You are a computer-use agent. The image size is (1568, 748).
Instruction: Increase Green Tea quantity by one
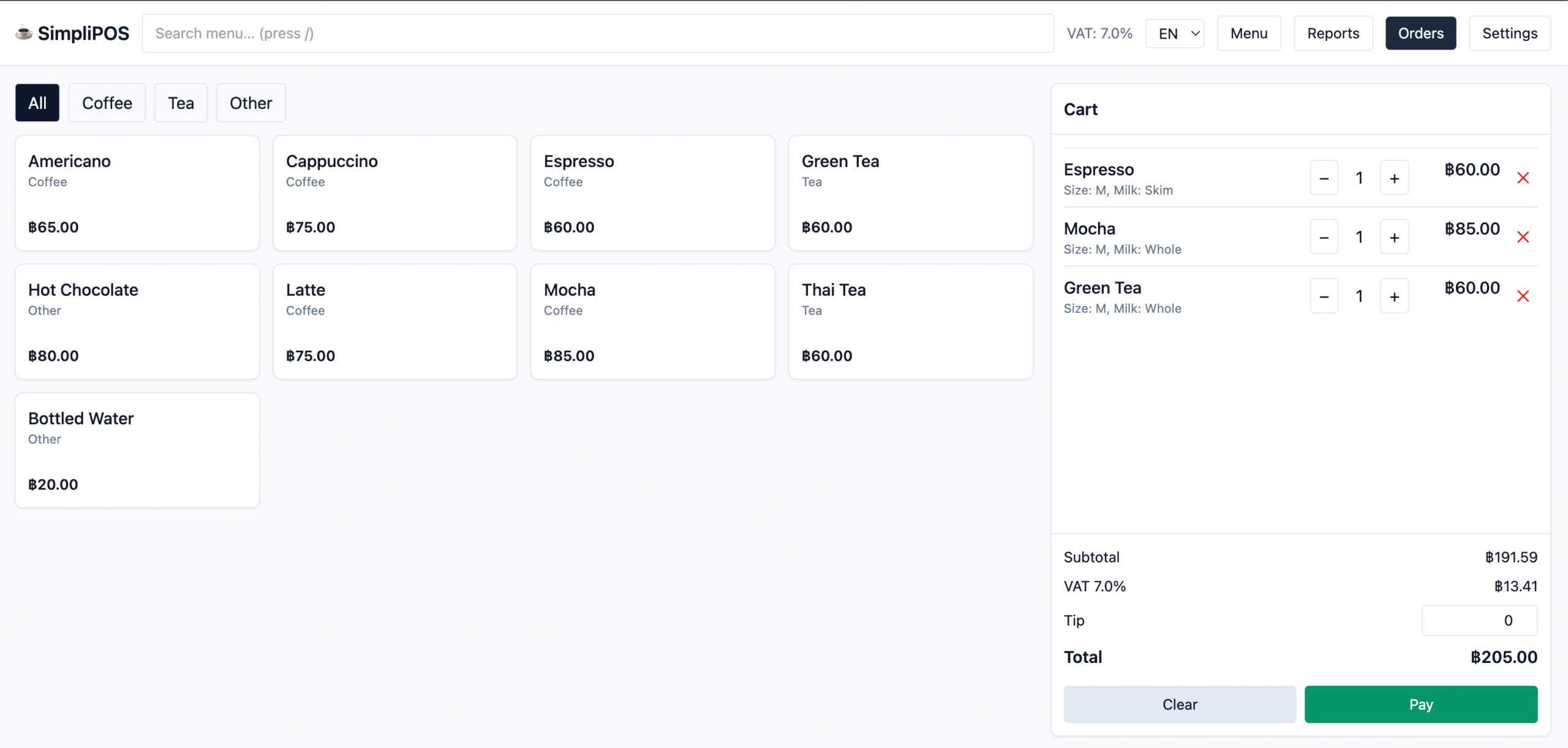tap(1394, 296)
